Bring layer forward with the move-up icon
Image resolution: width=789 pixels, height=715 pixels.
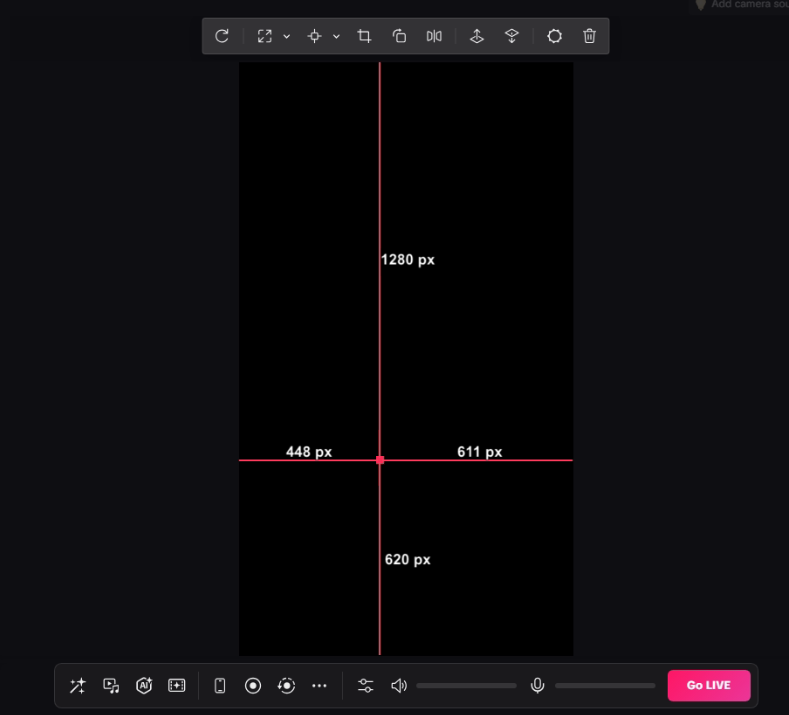(x=477, y=36)
